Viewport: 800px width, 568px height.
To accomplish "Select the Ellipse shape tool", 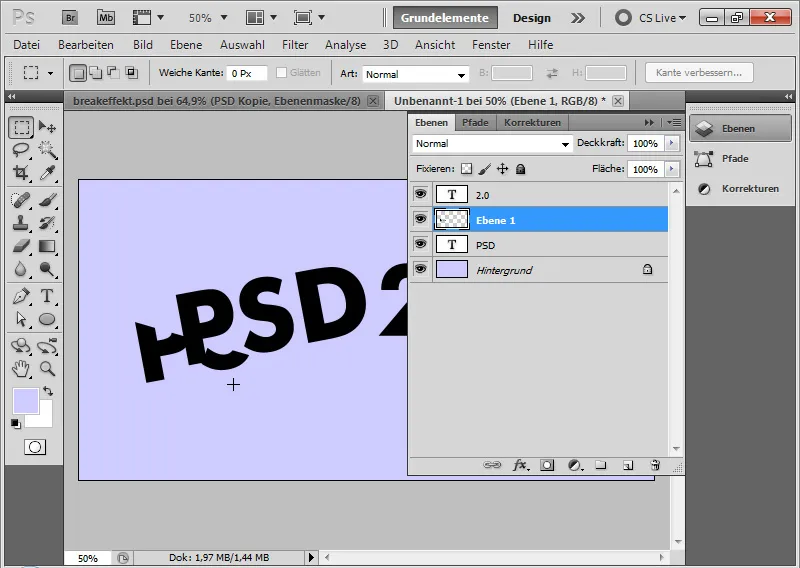I will 47,319.
